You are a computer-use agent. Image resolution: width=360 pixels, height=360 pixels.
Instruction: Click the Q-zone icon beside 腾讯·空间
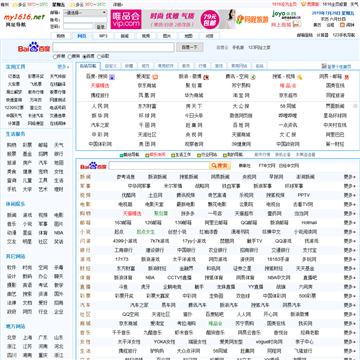point(253,77)
